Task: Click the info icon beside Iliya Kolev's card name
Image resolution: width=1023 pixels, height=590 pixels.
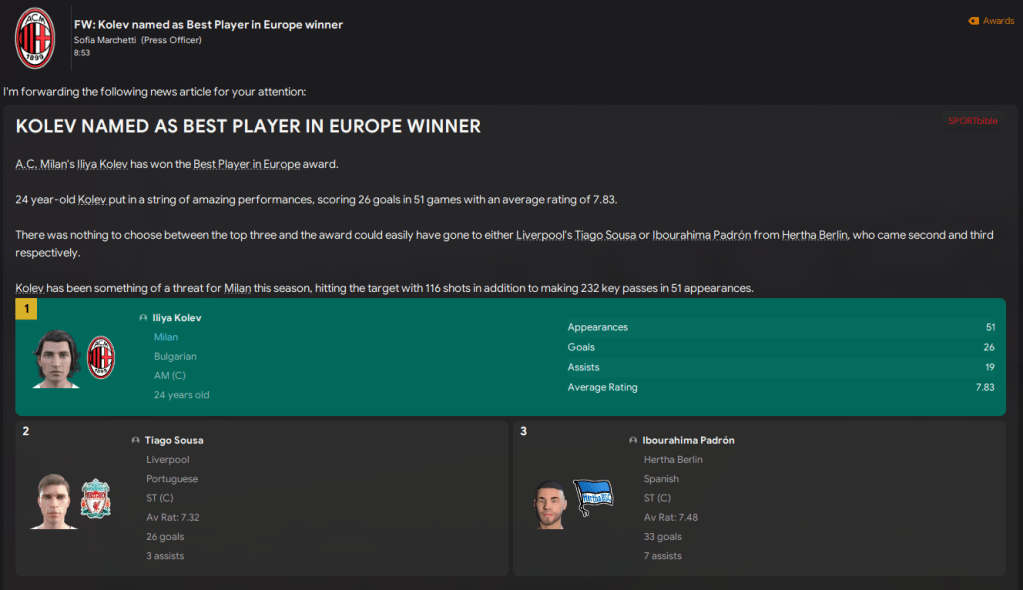Action: pyautogui.click(x=143, y=318)
